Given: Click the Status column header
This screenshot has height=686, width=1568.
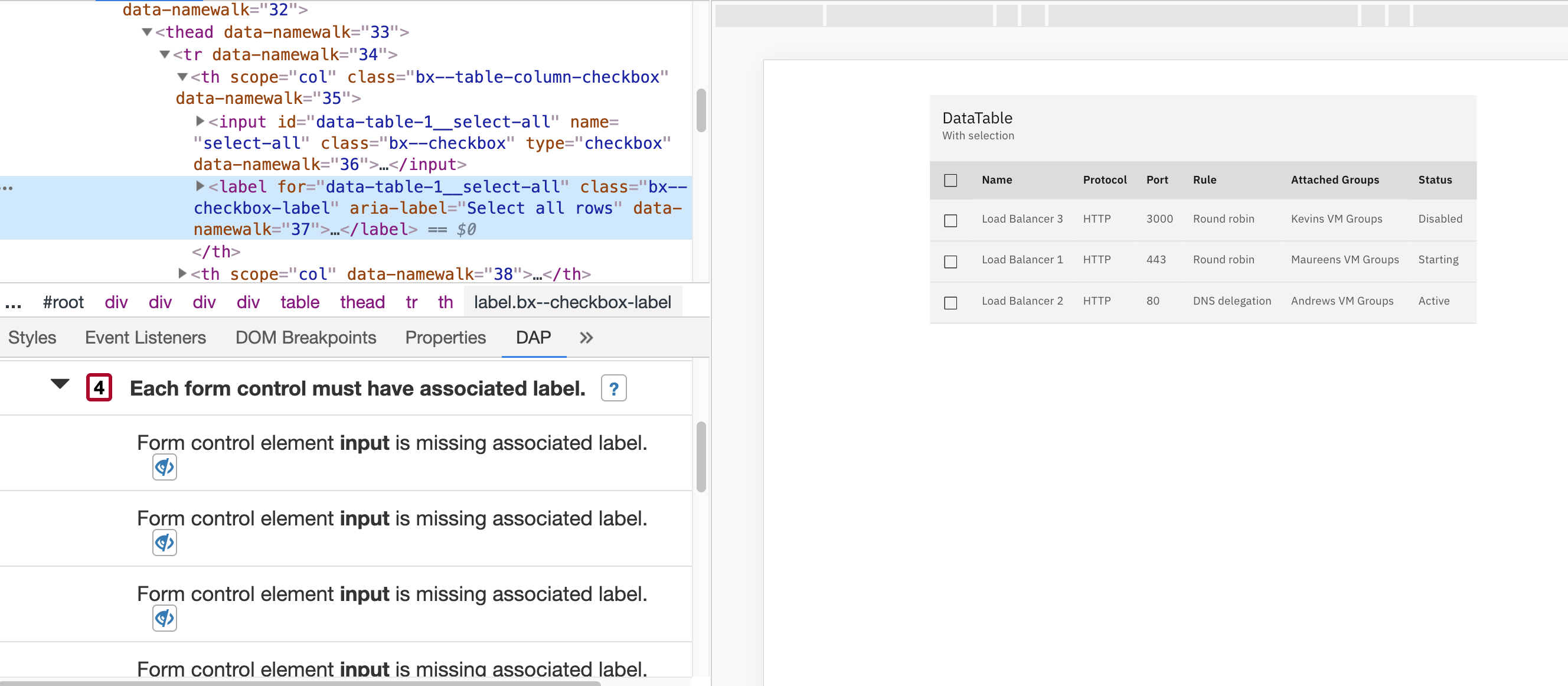Looking at the screenshot, I should pos(1435,180).
